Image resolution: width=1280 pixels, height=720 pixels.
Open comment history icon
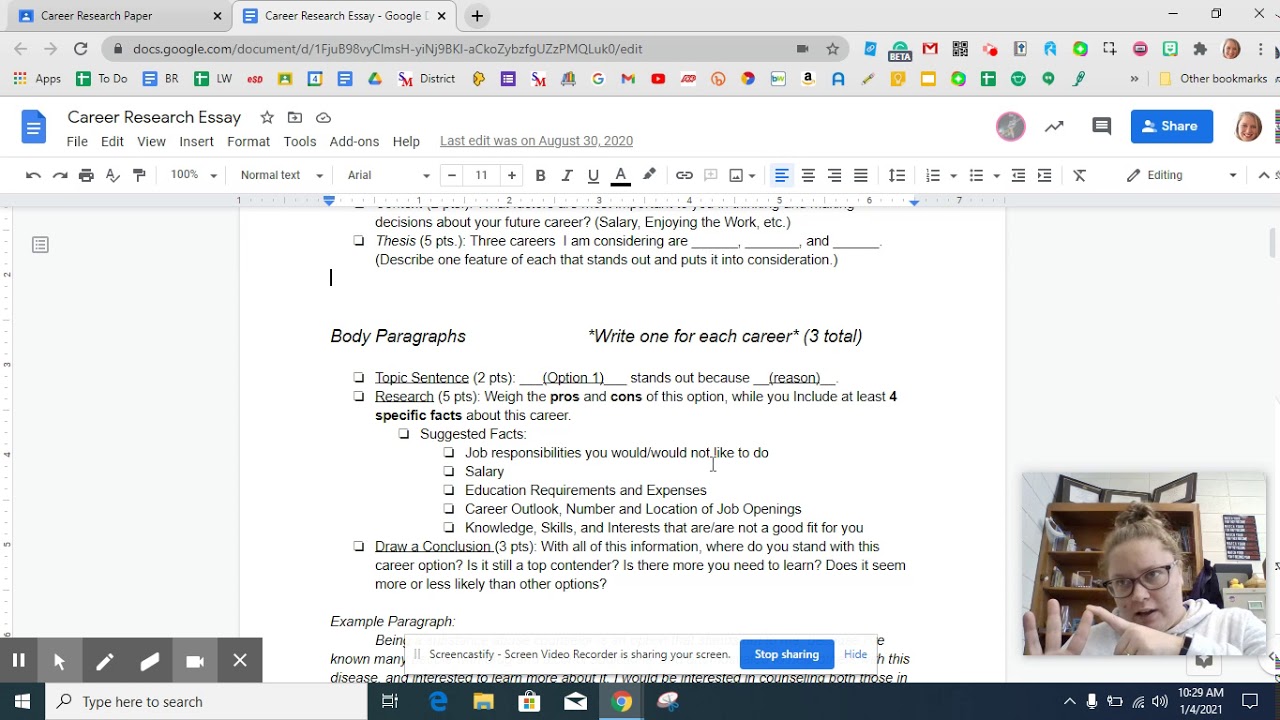(x=1102, y=126)
